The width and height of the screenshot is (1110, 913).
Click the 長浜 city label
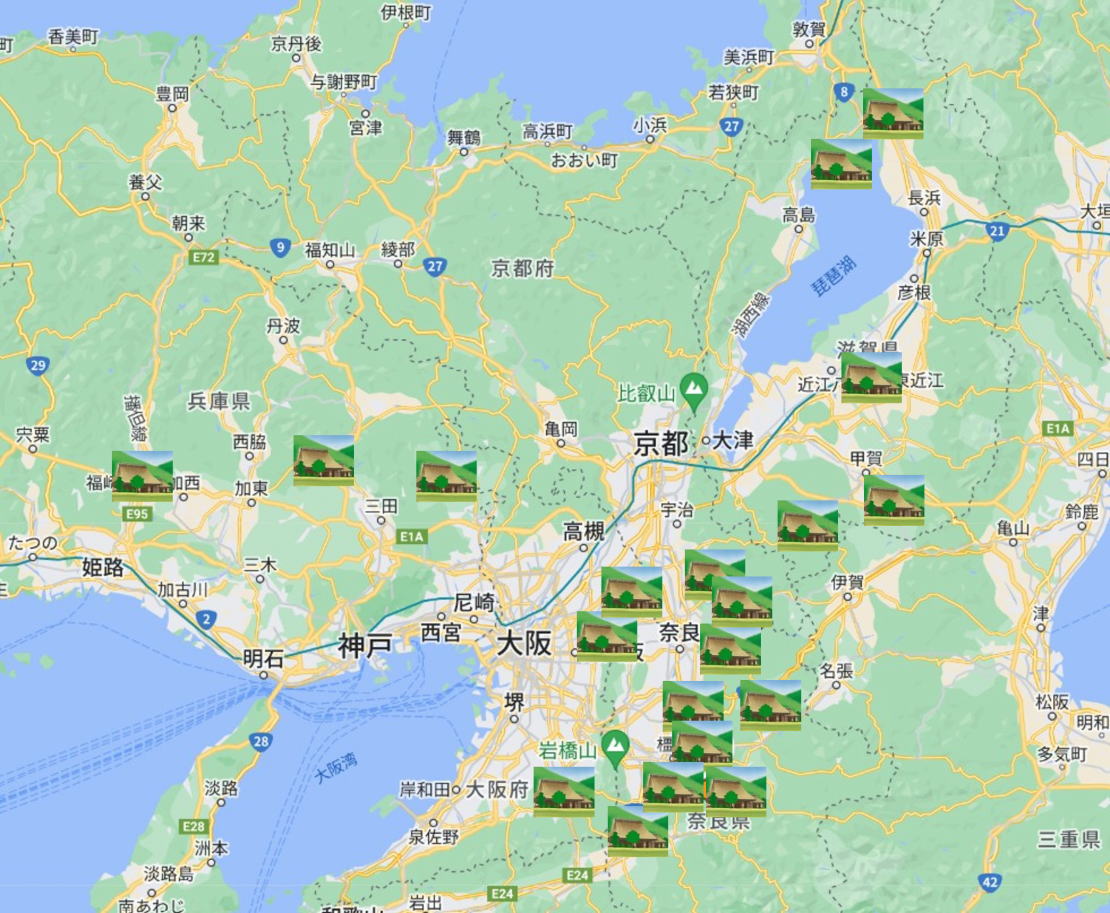pyautogui.click(x=924, y=197)
